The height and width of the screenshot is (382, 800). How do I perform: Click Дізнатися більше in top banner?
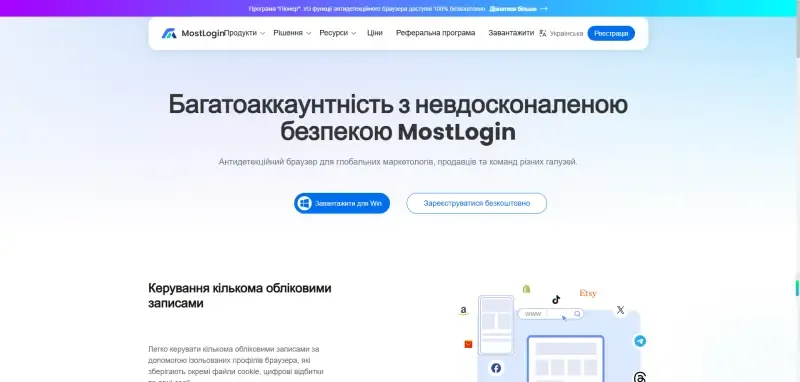click(x=513, y=9)
